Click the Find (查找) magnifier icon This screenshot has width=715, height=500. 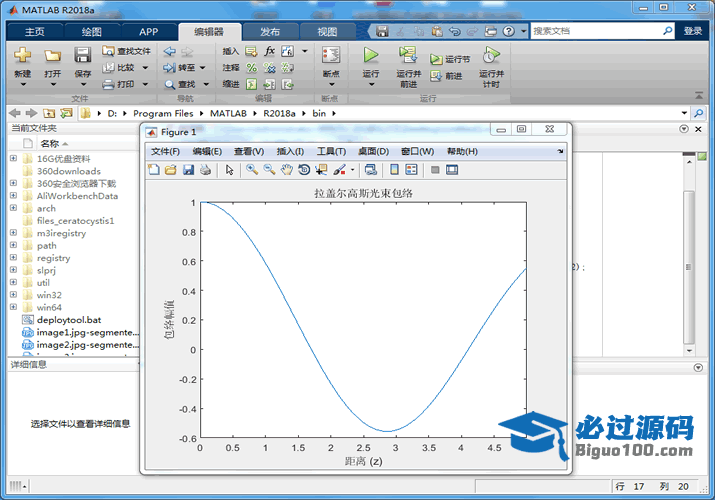170,84
